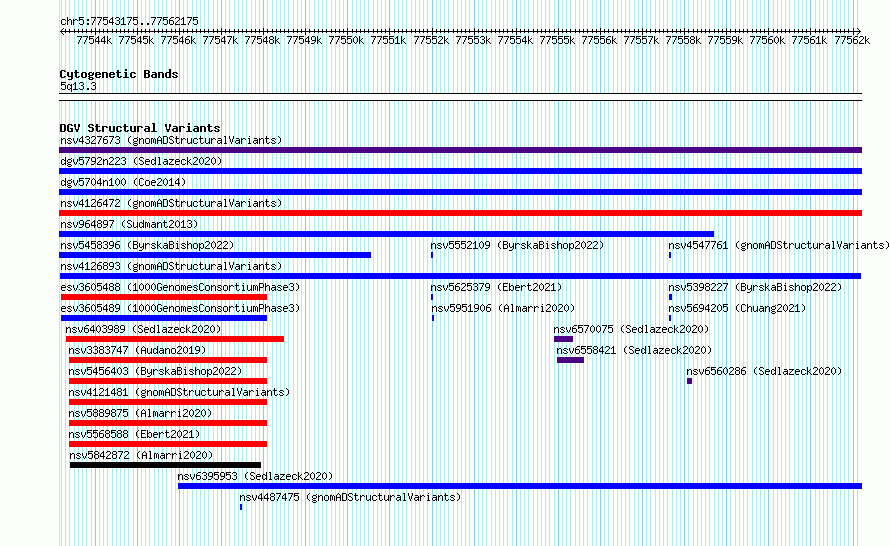Click the nsv4327673 gnomAD variant label
Viewport: 890px width, 546px height.
pos(171,140)
